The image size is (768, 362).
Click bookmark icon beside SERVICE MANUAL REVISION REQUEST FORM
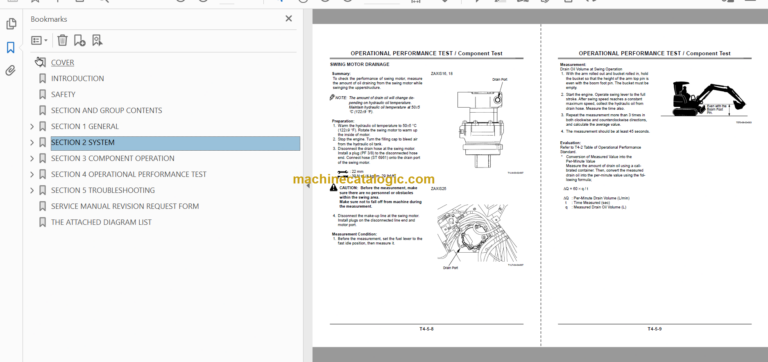tap(42, 206)
